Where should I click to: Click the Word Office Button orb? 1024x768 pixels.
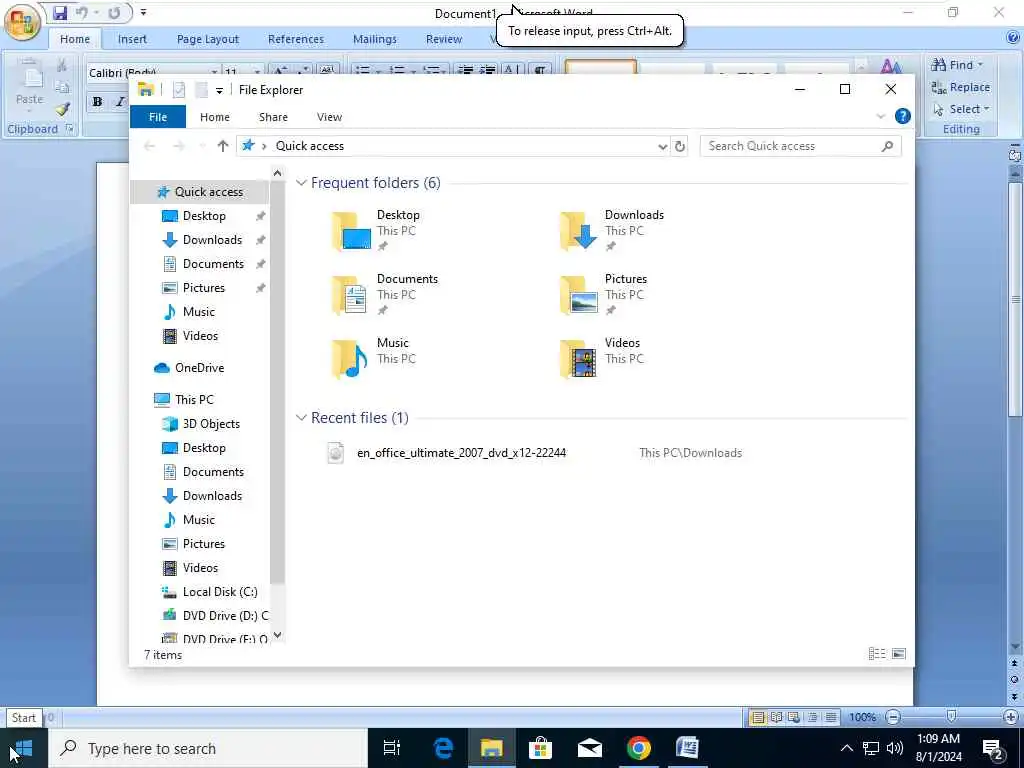22,22
